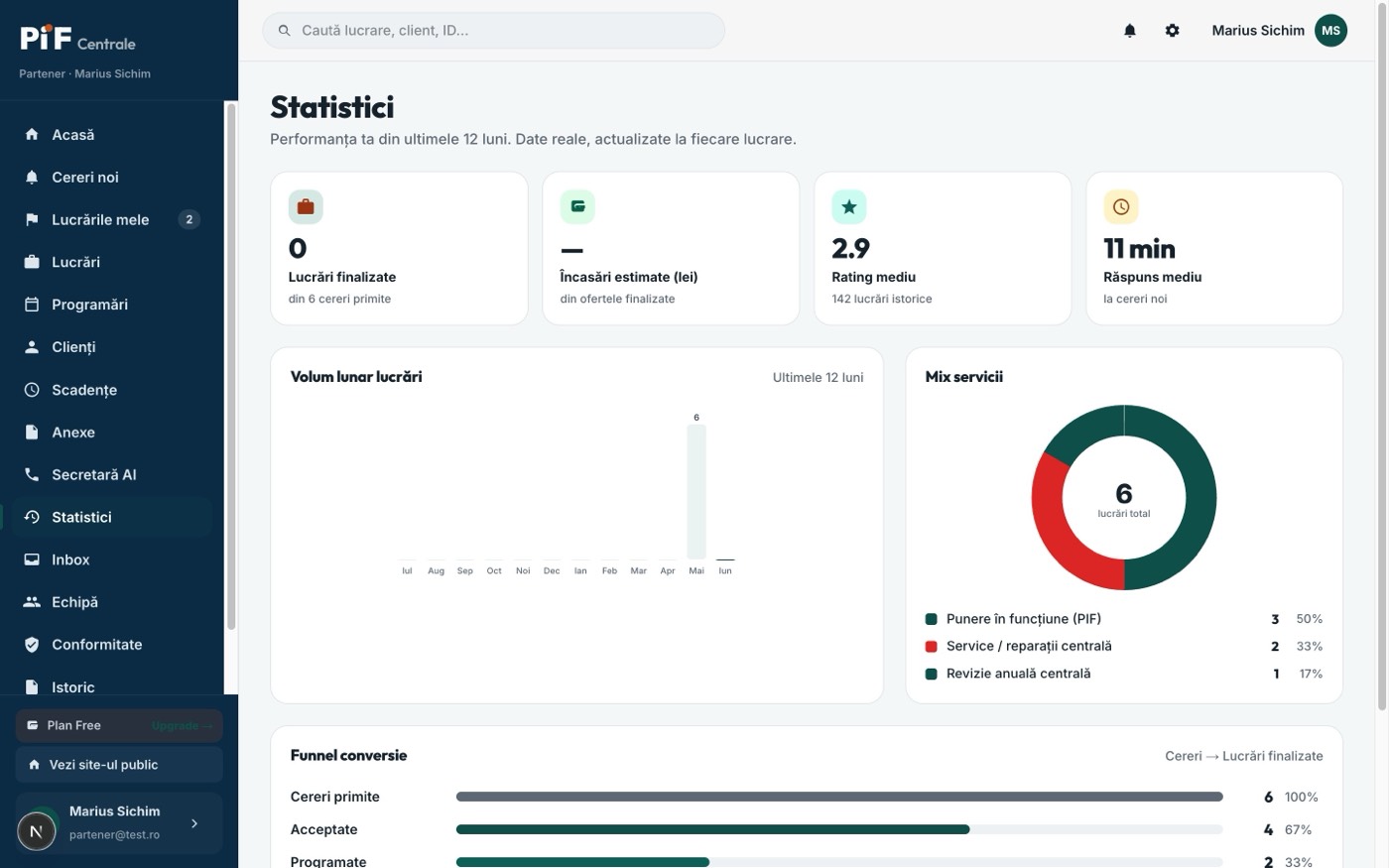Click 'Cereri → Lucrări finalizate' label
This screenshot has height=868, width=1389.
click(x=1244, y=756)
